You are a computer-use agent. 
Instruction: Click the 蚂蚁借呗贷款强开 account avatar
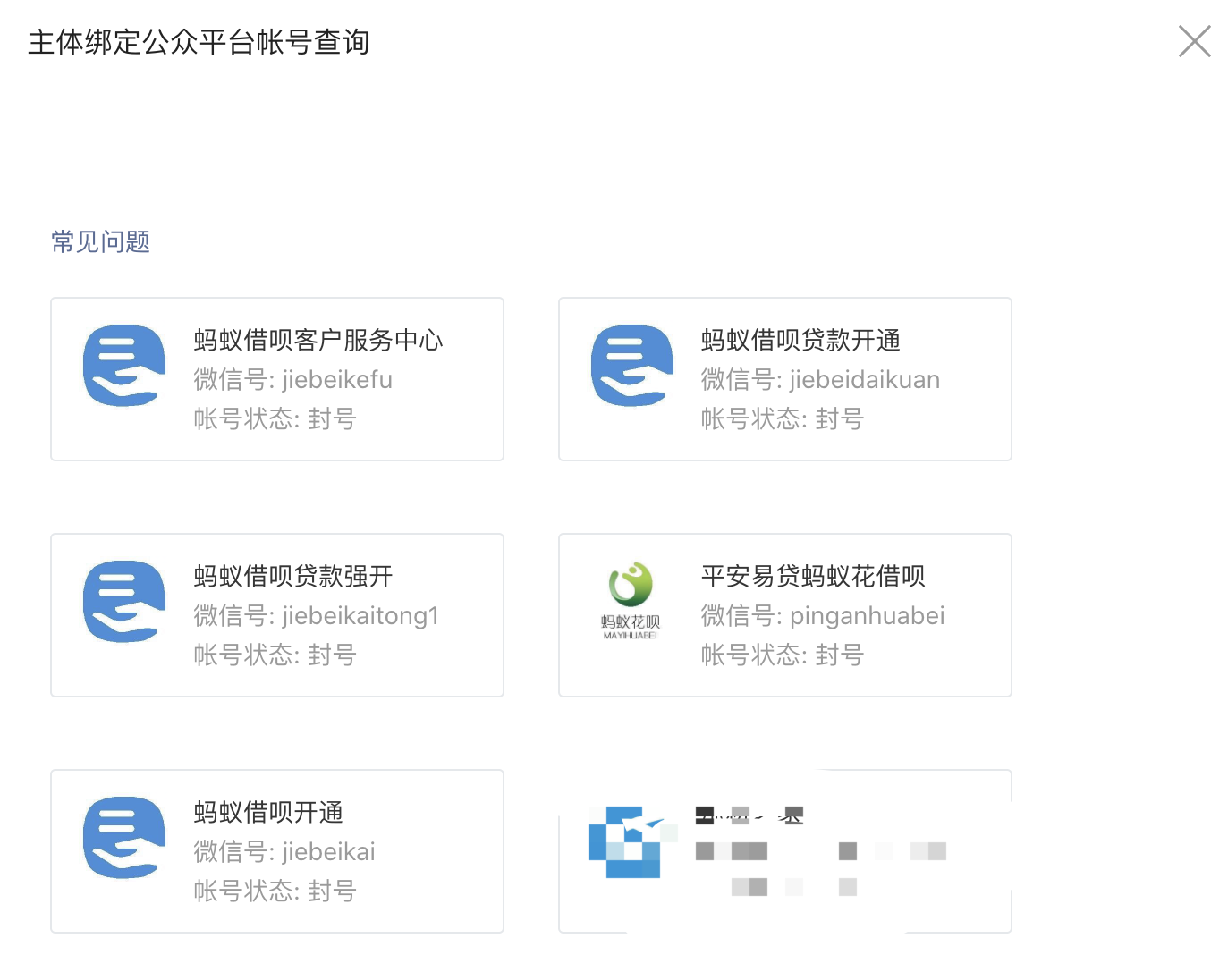[124, 602]
